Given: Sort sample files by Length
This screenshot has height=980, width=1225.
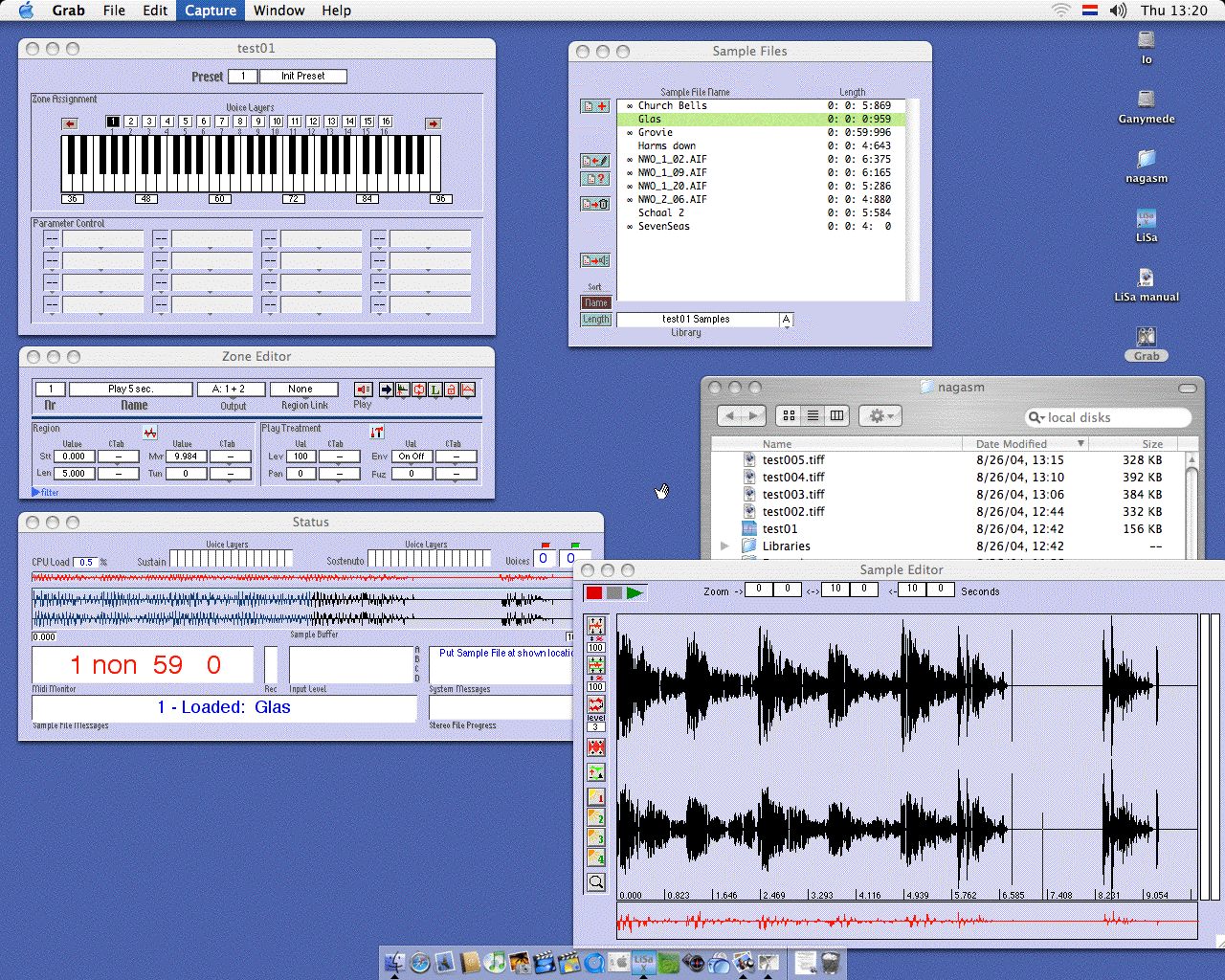Looking at the screenshot, I should click(x=595, y=320).
